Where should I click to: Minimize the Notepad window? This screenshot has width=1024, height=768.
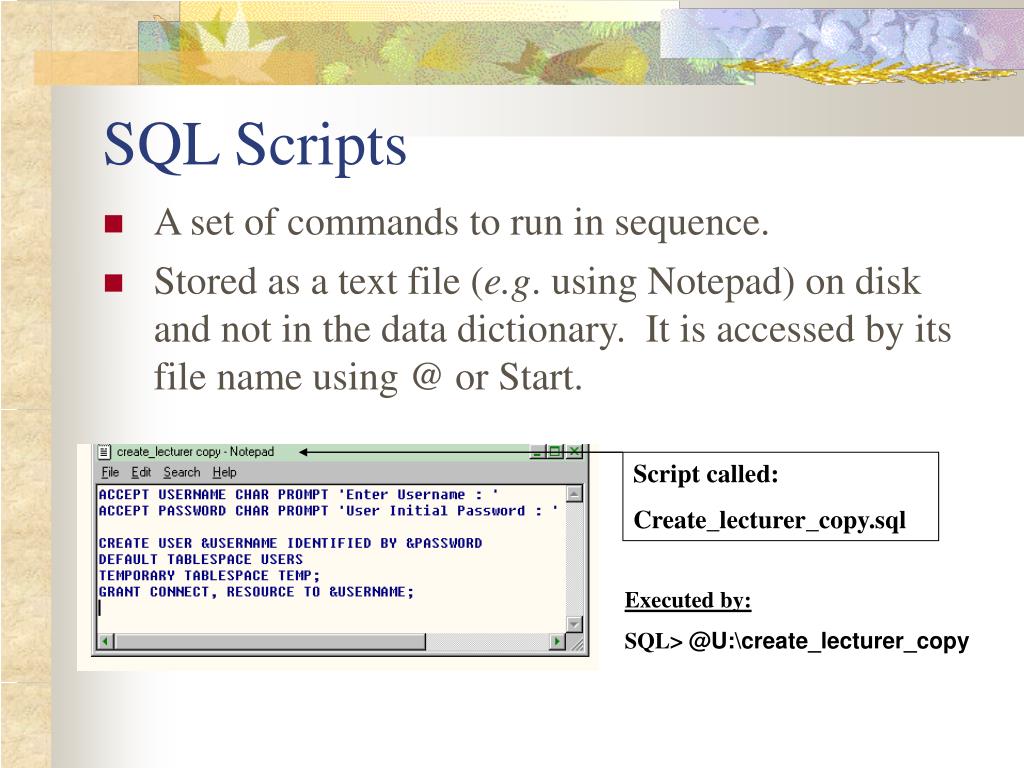pos(537,451)
